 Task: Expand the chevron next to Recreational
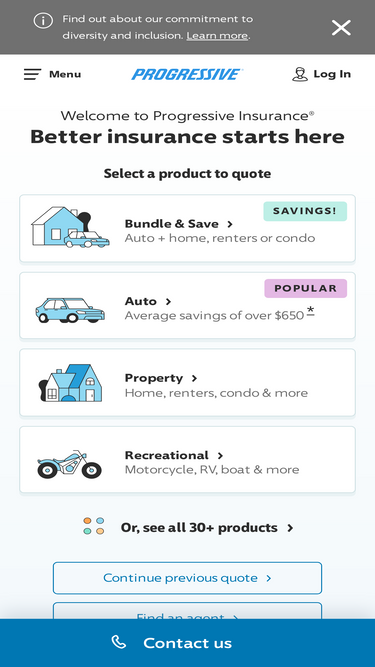coord(220,456)
